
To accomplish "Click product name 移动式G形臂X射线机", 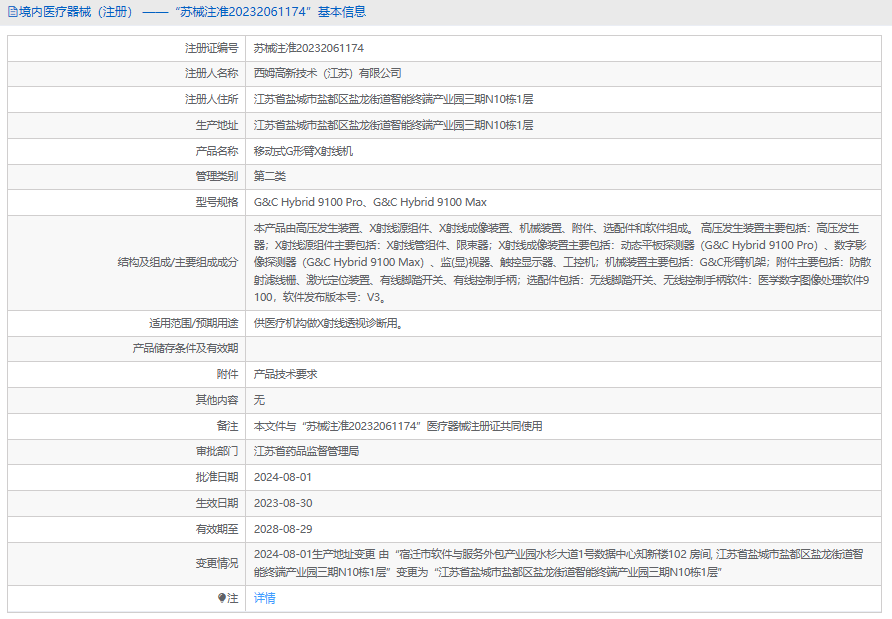I will pos(303,152).
